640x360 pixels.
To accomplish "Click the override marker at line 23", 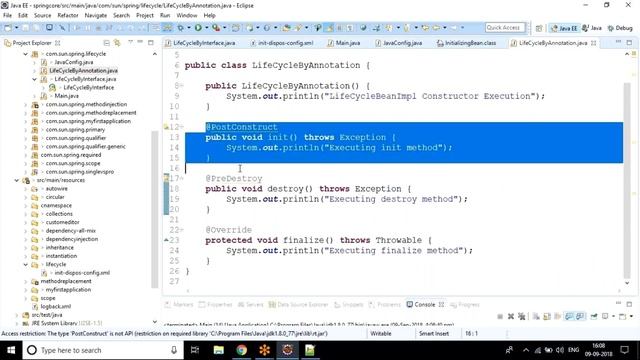I will tap(166, 240).
